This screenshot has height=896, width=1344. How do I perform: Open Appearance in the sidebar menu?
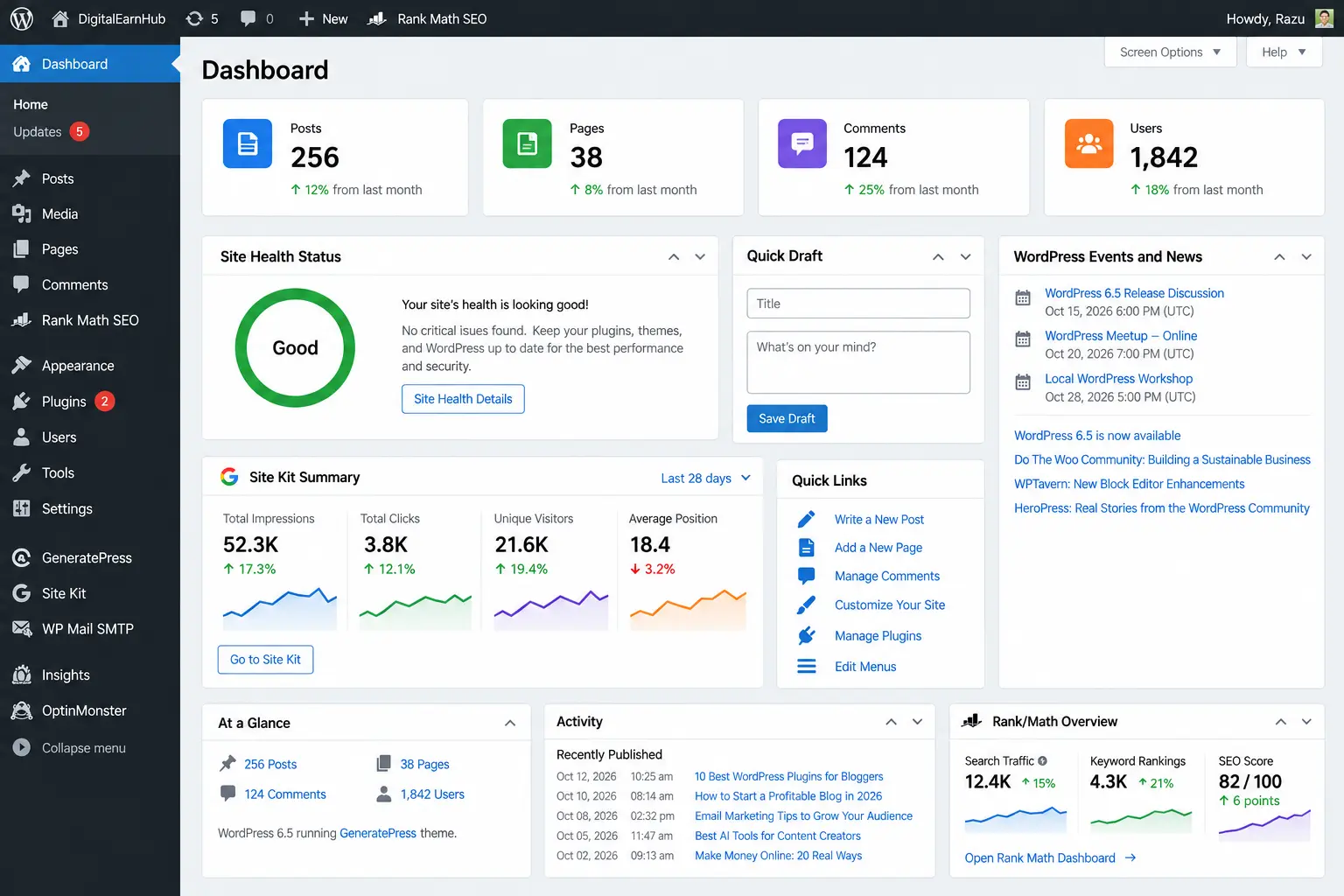coord(90,366)
